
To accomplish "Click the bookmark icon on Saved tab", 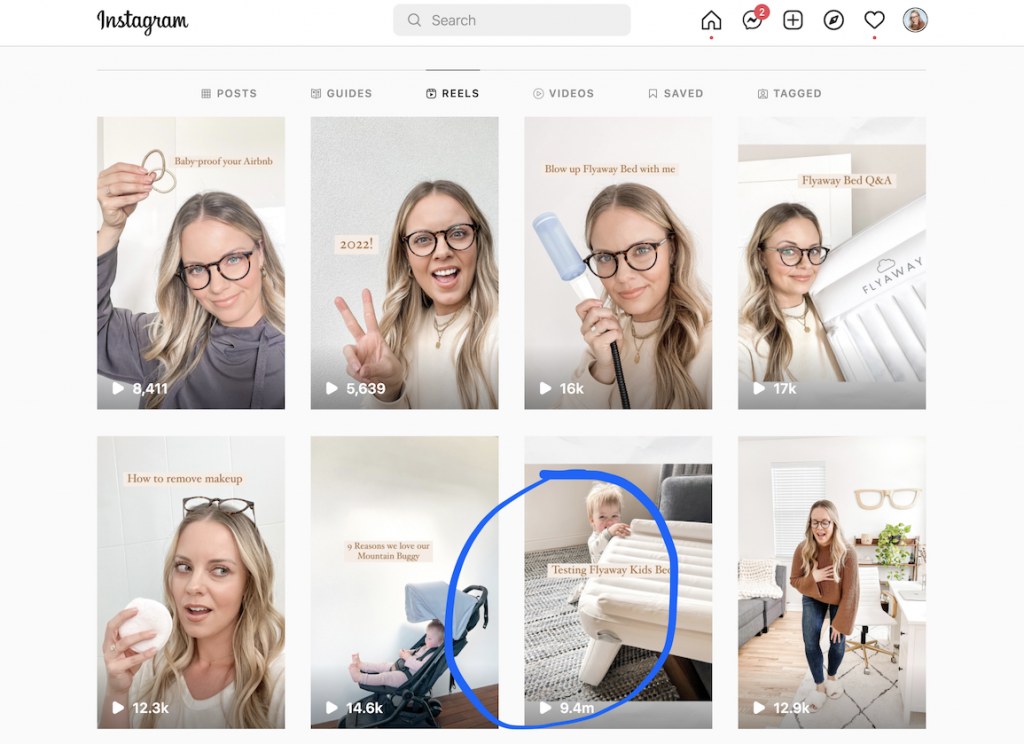I will click(652, 93).
